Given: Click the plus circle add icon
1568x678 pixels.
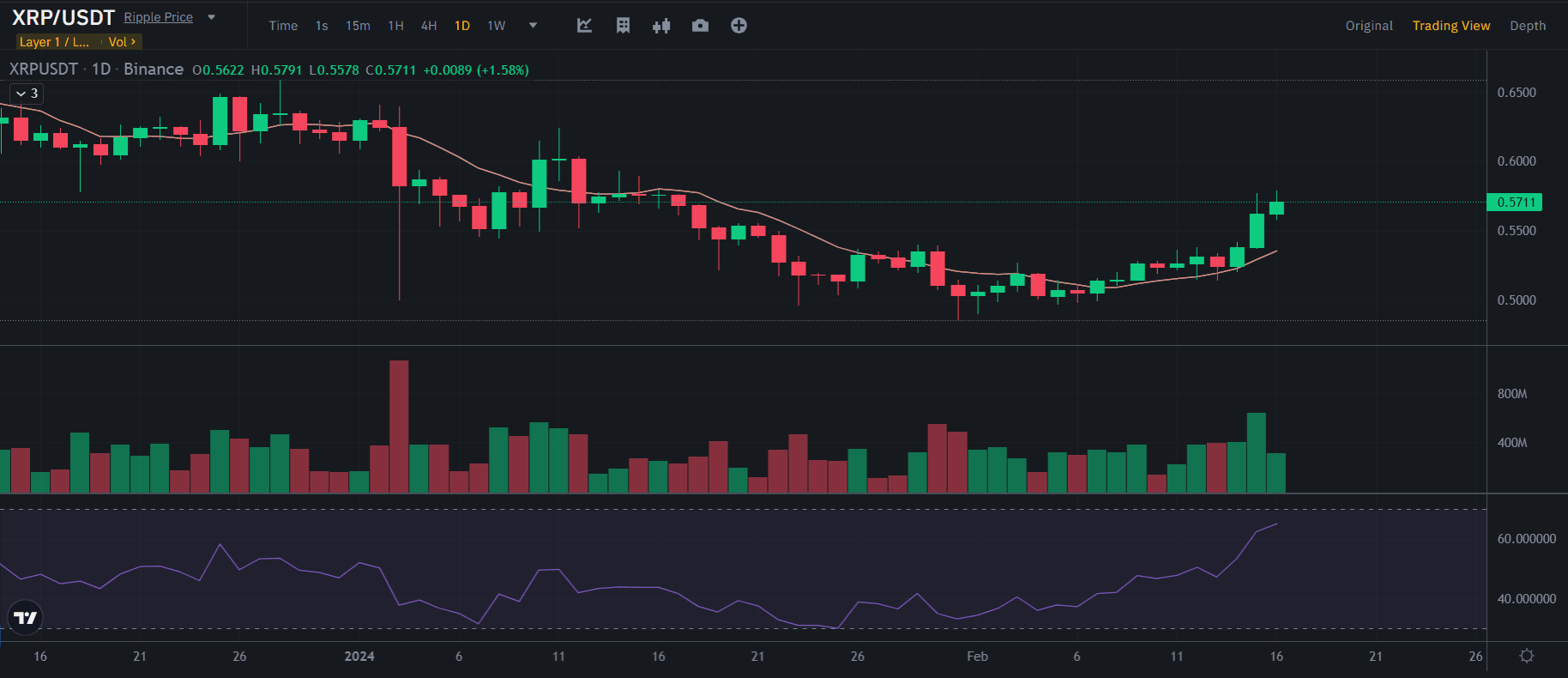Looking at the screenshot, I should click(739, 26).
